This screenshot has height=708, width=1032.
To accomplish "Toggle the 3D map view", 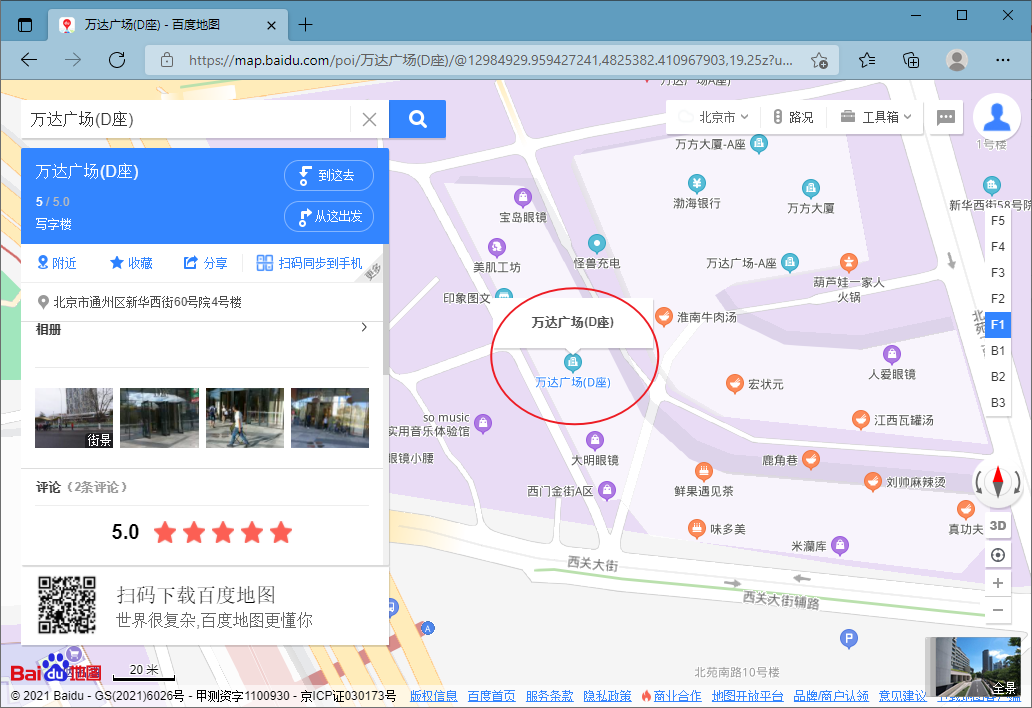I will [998, 525].
